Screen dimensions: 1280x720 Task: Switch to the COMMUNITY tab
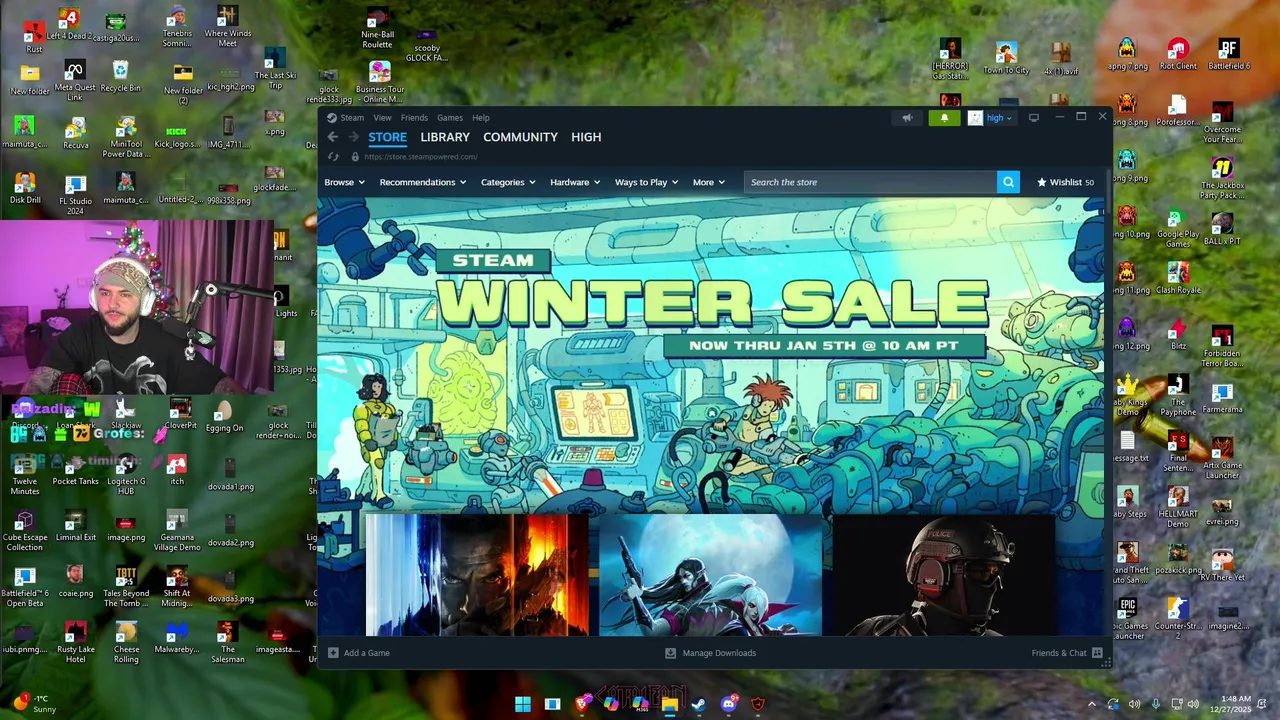[x=520, y=137]
